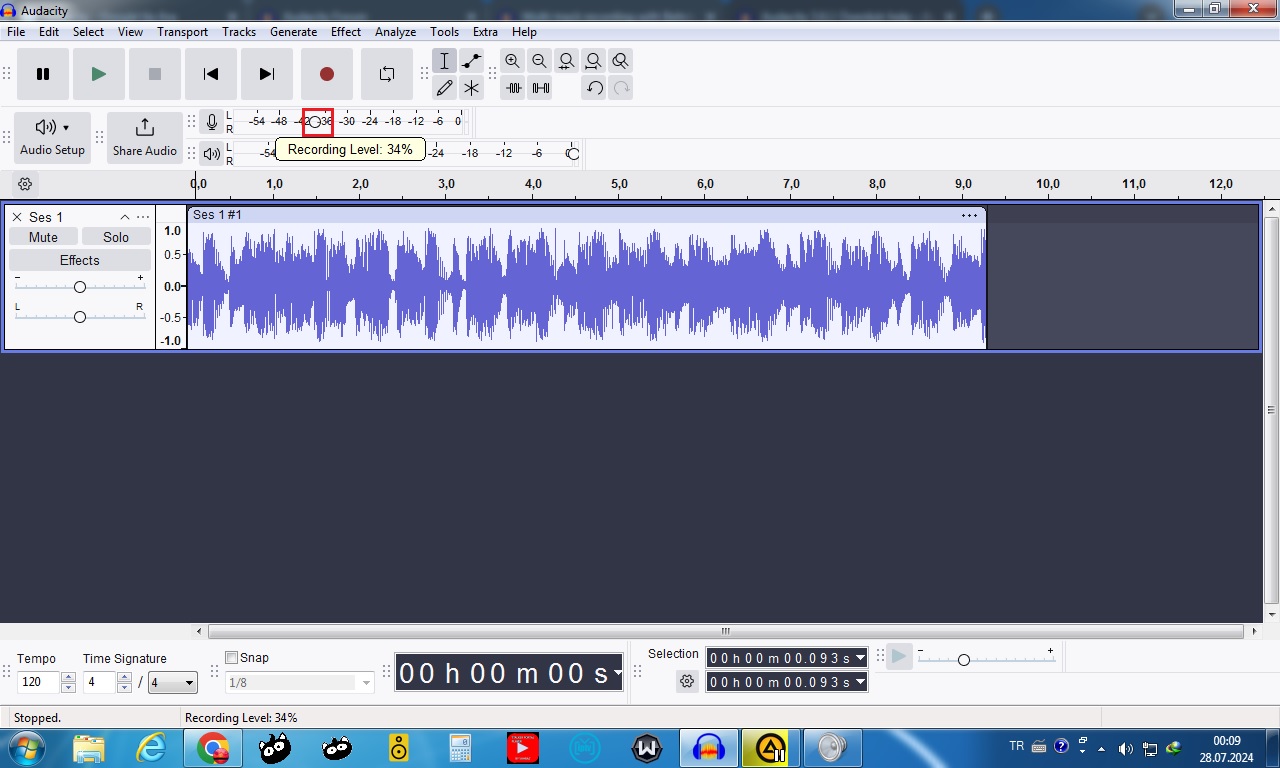Click the Tempo input field

(x=39, y=682)
